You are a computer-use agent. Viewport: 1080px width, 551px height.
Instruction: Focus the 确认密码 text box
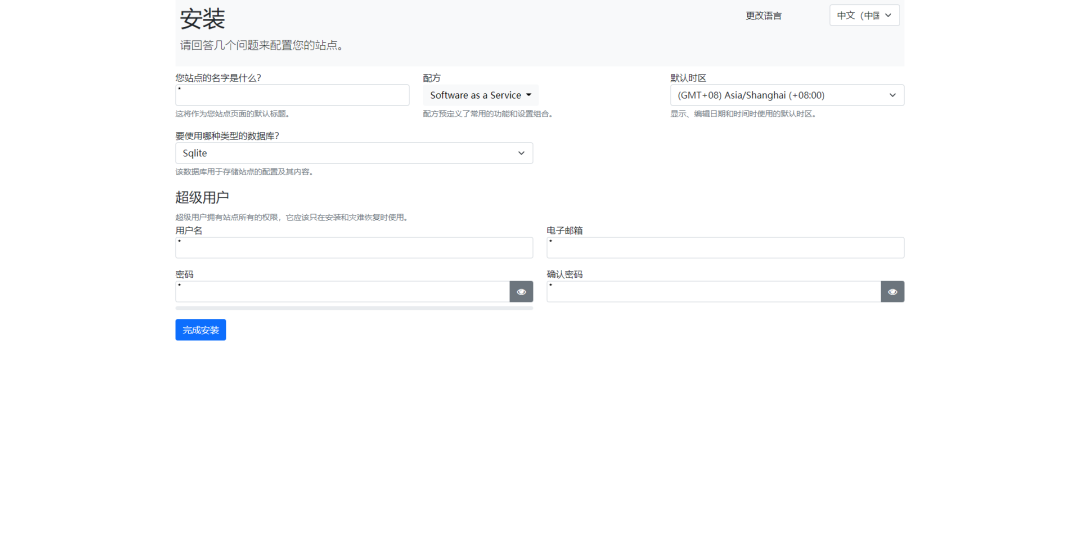(x=713, y=292)
